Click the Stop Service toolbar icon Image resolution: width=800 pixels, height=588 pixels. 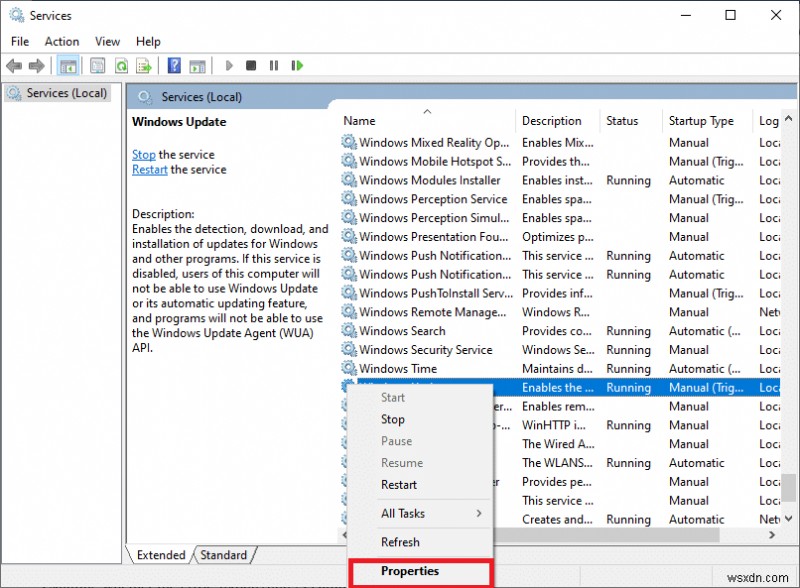point(252,65)
